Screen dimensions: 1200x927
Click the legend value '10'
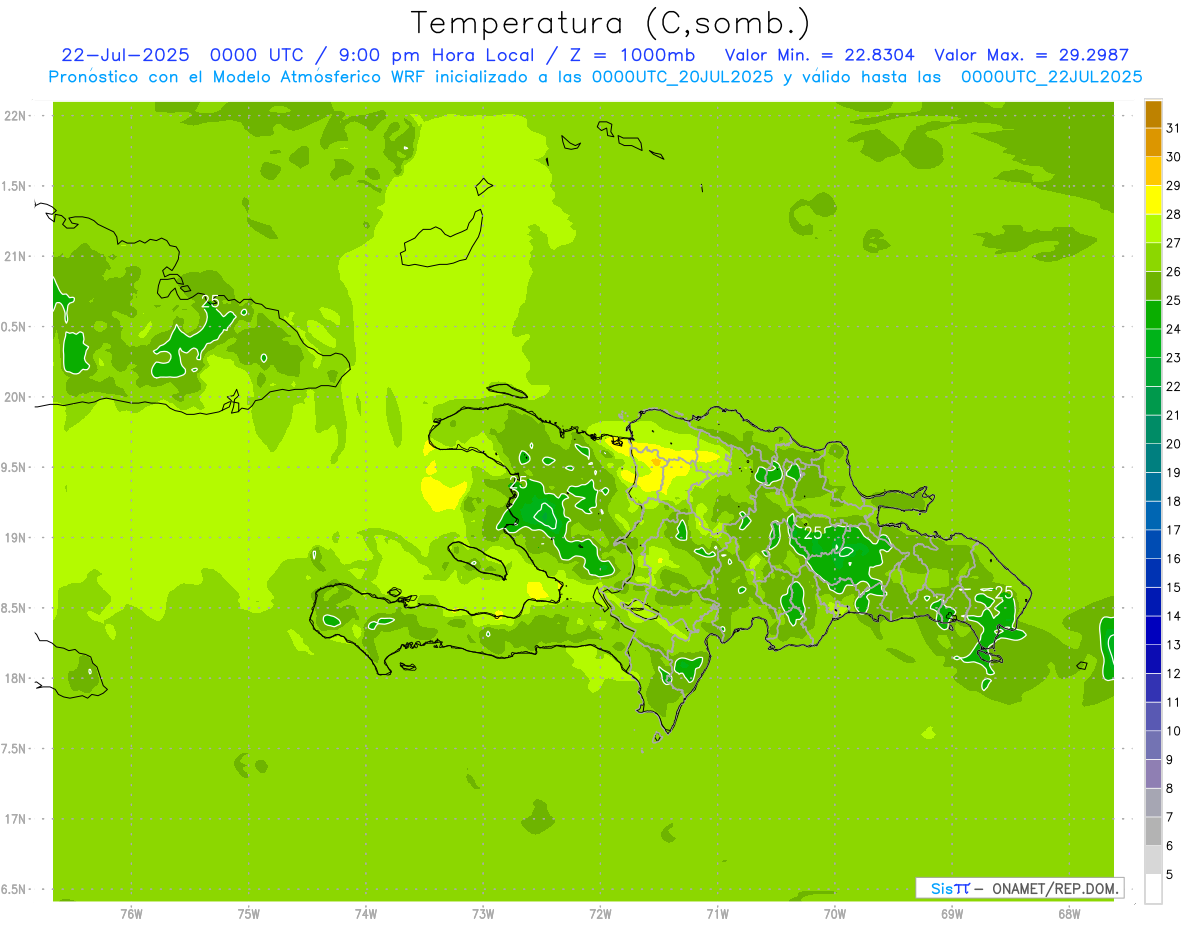coord(1174,731)
